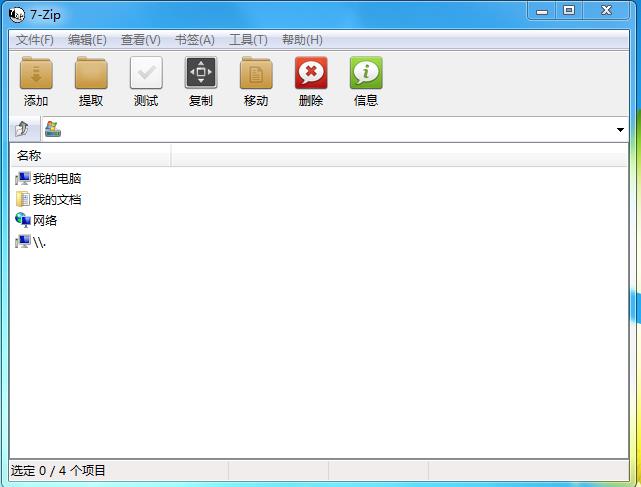
Task: Click status bar text 选定 0 / 4 个项目
Action: click(x=58, y=471)
